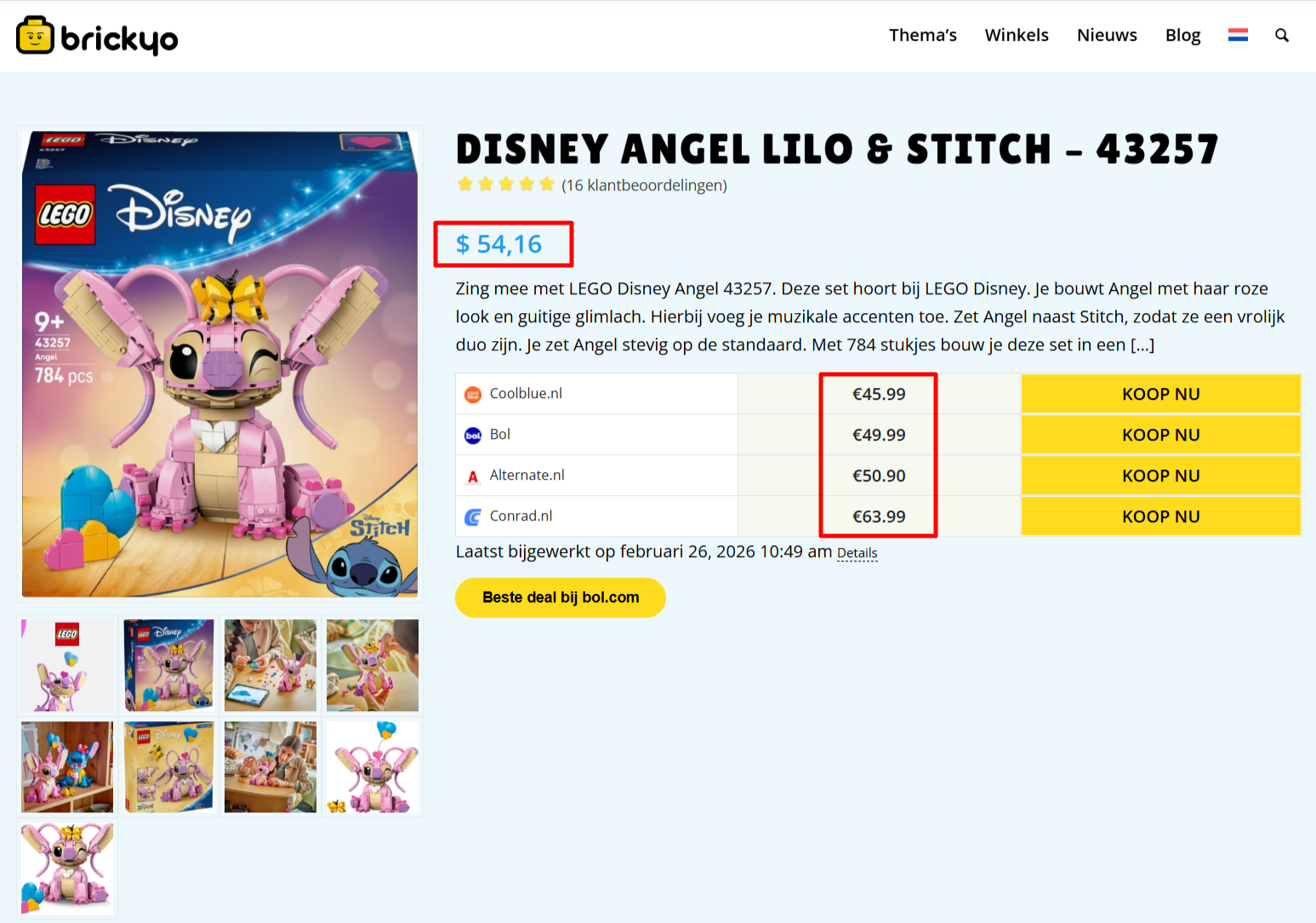Open the brickyo logo home link
Image resolution: width=1316 pixels, height=923 pixels.
(97, 36)
